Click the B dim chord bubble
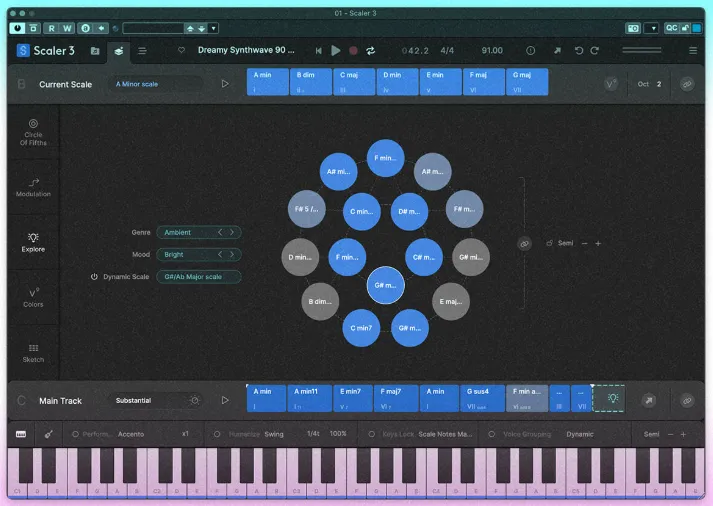Viewport: 713px width, 506px height. (x=320, y=301)
